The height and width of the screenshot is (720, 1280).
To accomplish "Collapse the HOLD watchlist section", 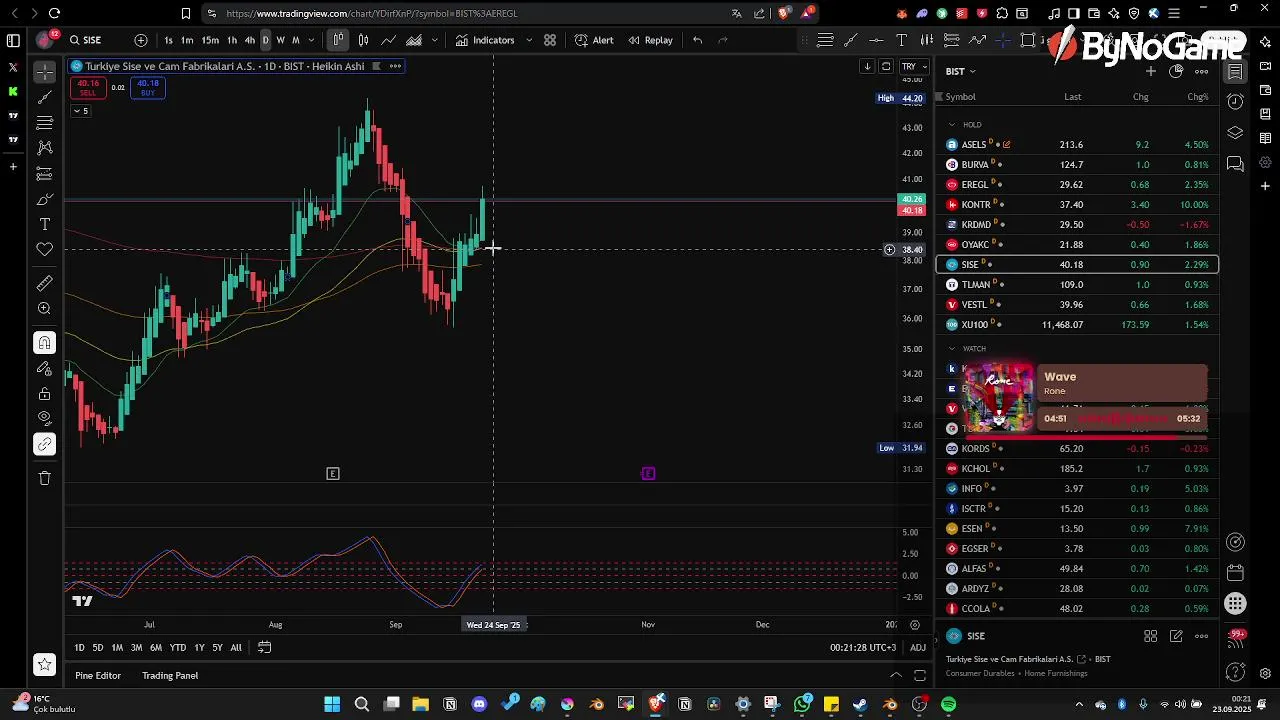I will point(952,125).
